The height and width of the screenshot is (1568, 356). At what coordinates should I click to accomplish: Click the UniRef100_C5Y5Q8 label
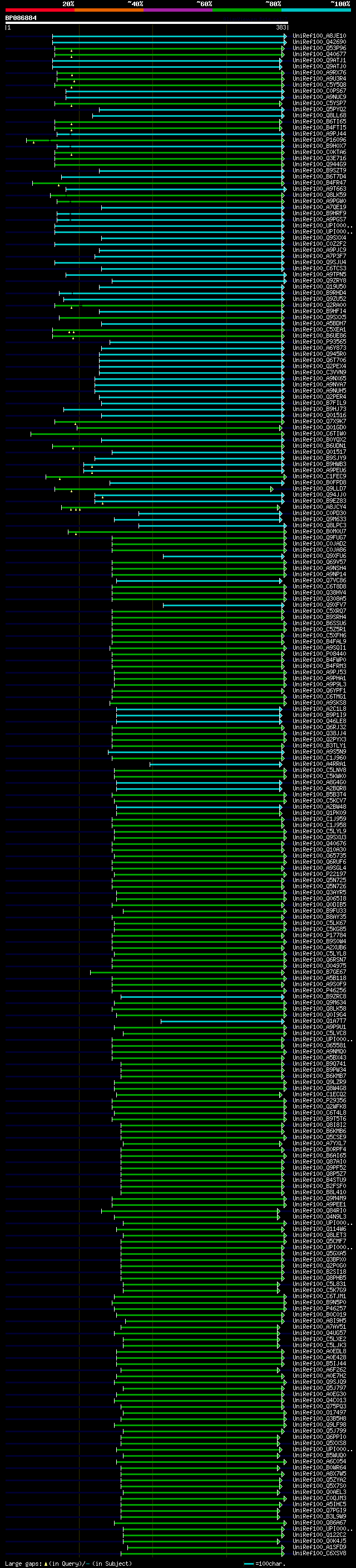319,85
